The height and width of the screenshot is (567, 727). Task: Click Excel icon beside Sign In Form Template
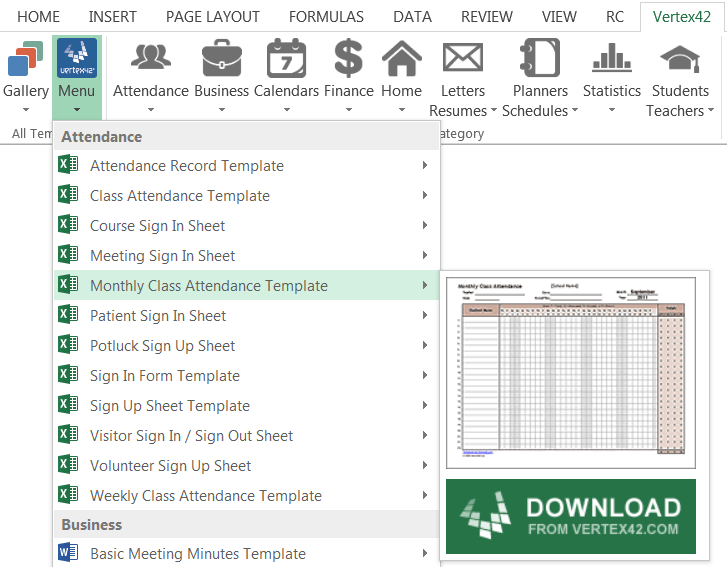[68, 375]
